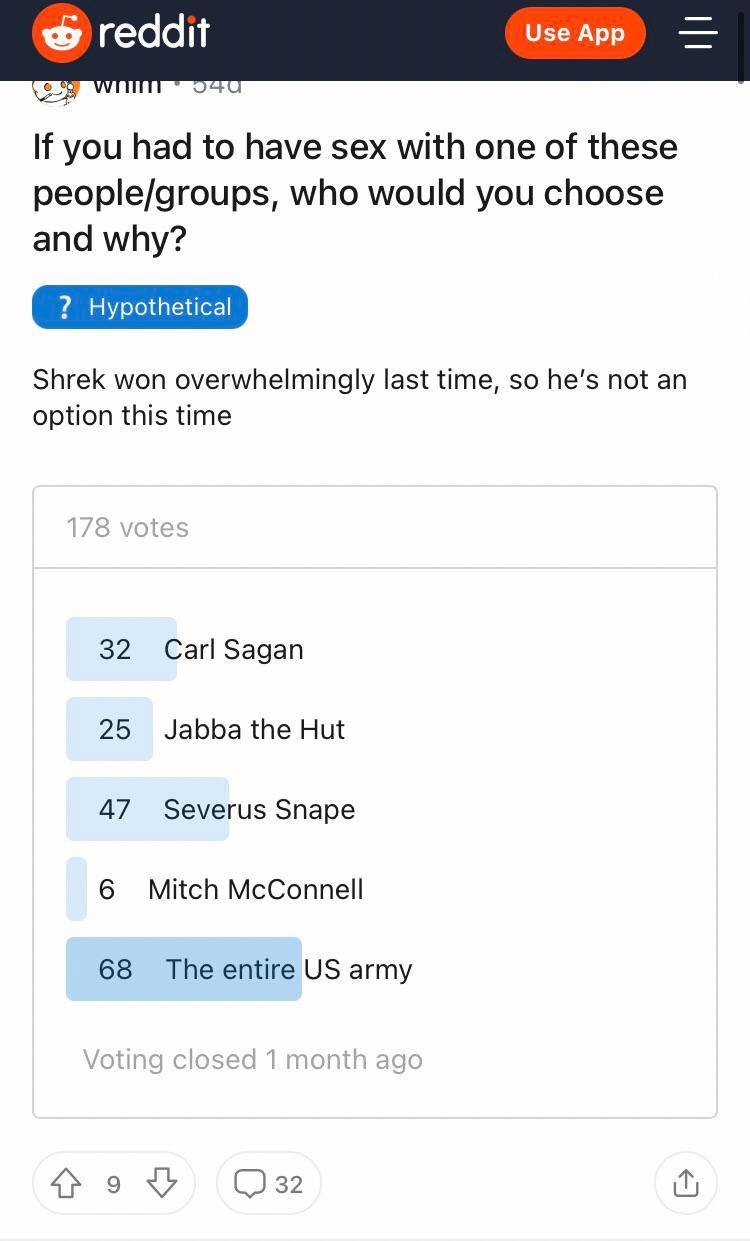Tap the Use App button
Viewport: 750px width, 1241px height.
[575, 33]
